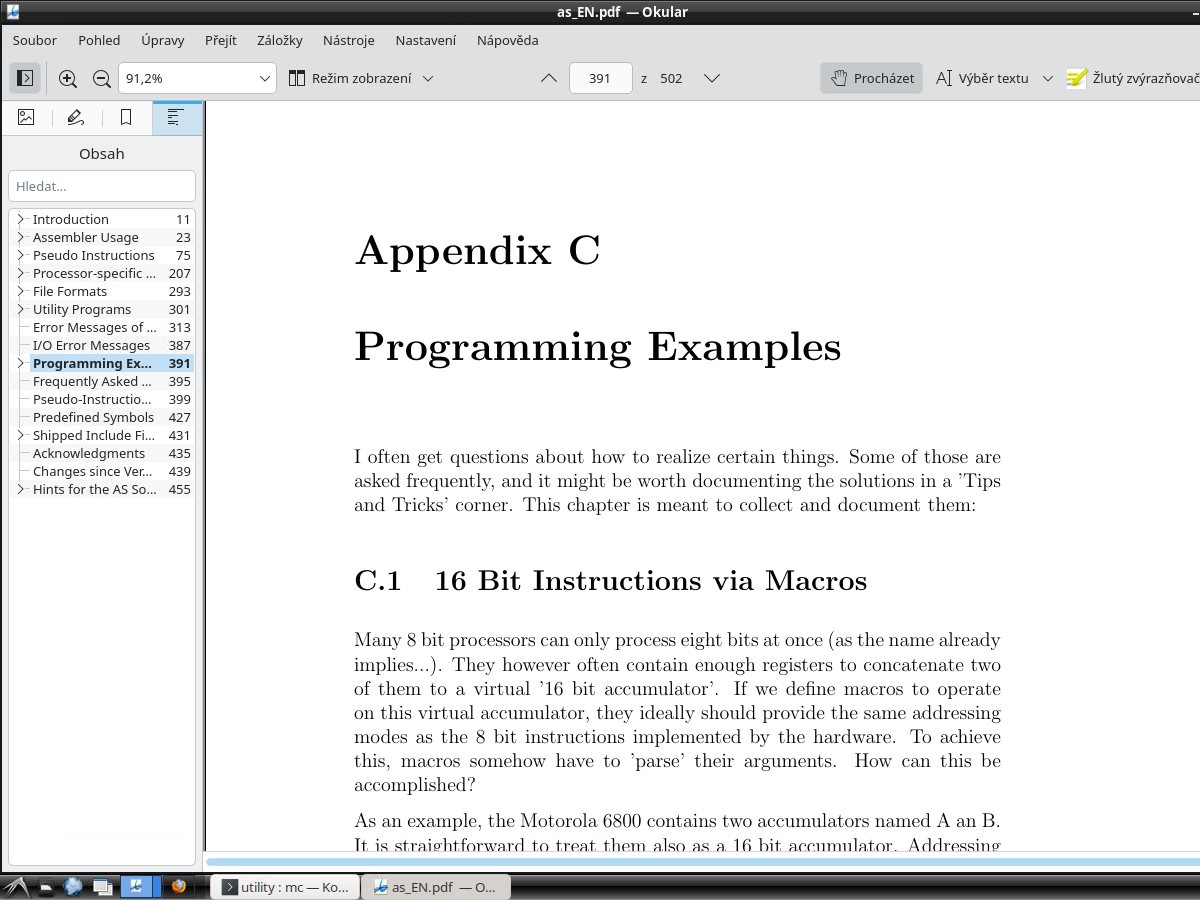Activate the Procházet browse tool

[x=872, y=78]
